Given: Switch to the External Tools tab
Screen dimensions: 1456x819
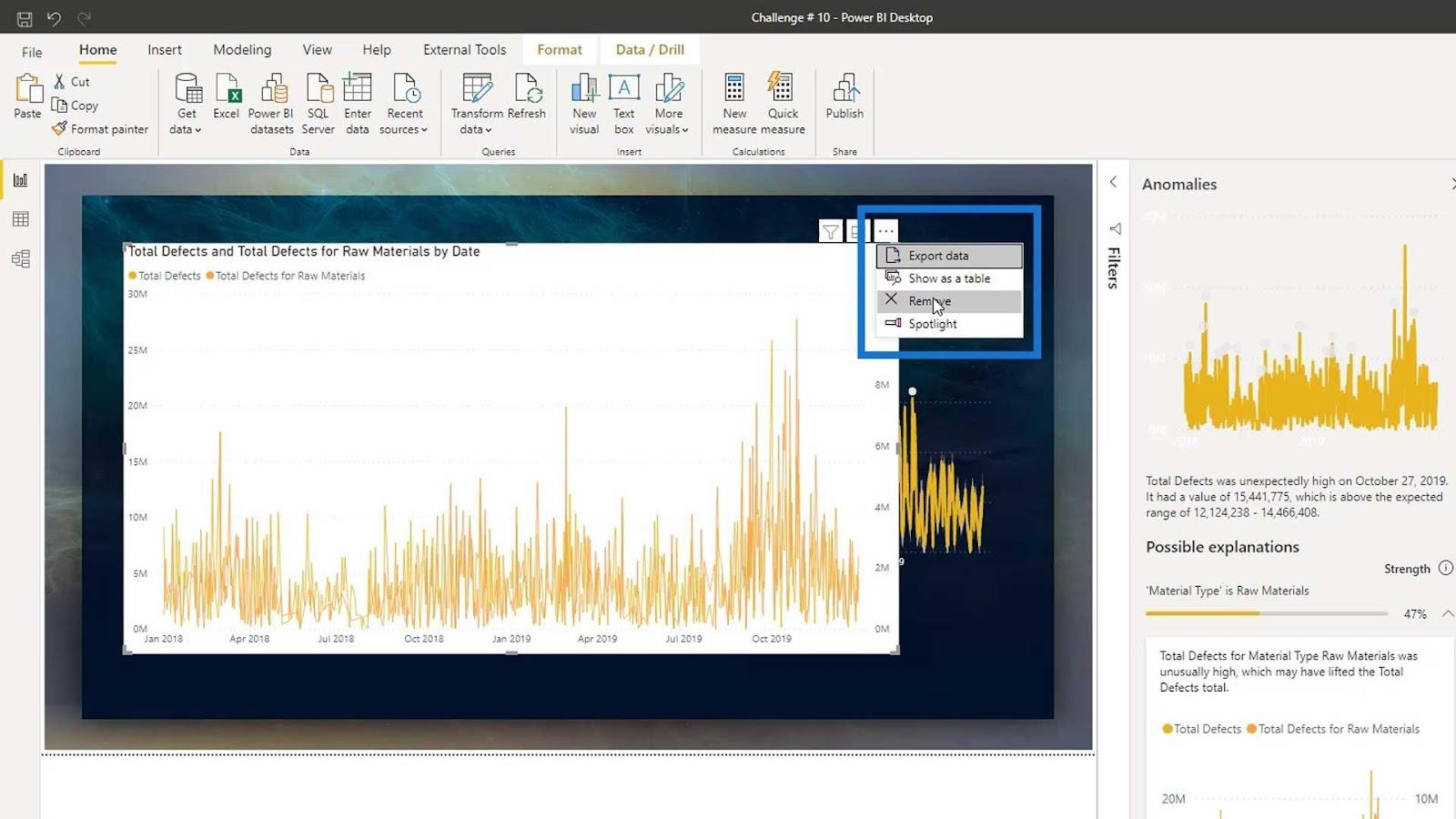Looking at the screenshot, I should click(x=464, y=50).
